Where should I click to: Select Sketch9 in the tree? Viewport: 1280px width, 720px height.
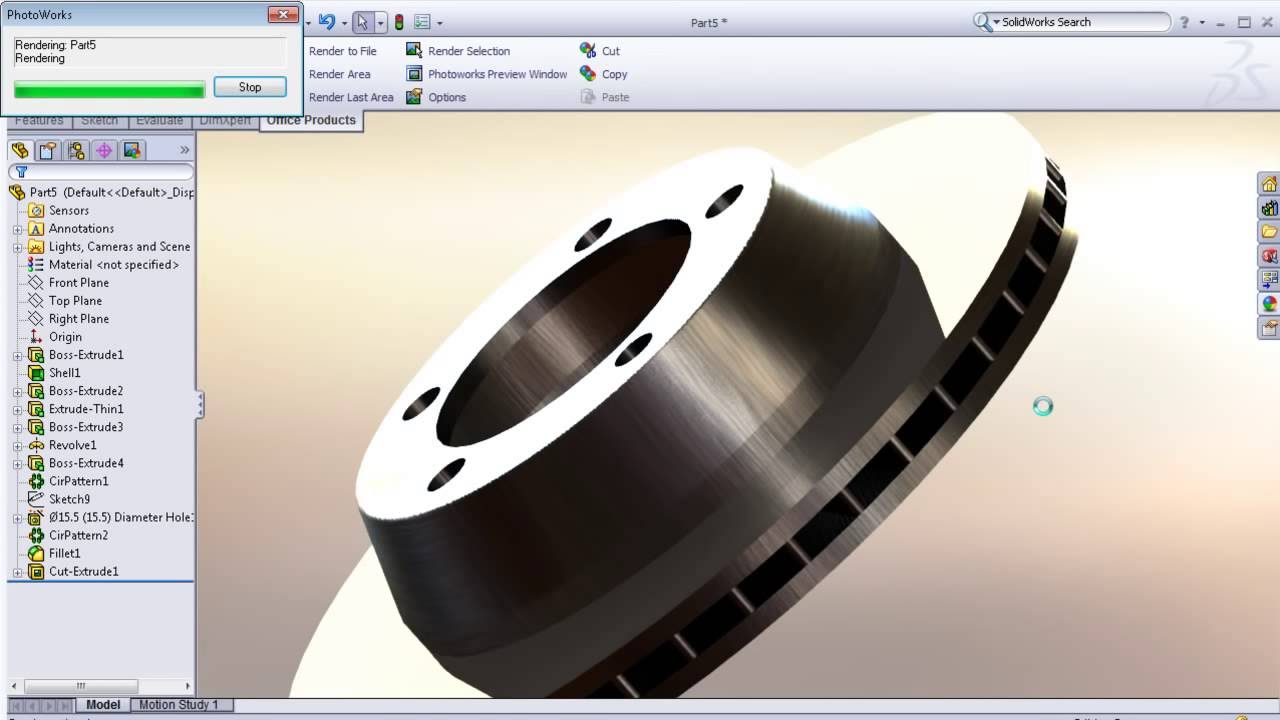coord(69,499)
